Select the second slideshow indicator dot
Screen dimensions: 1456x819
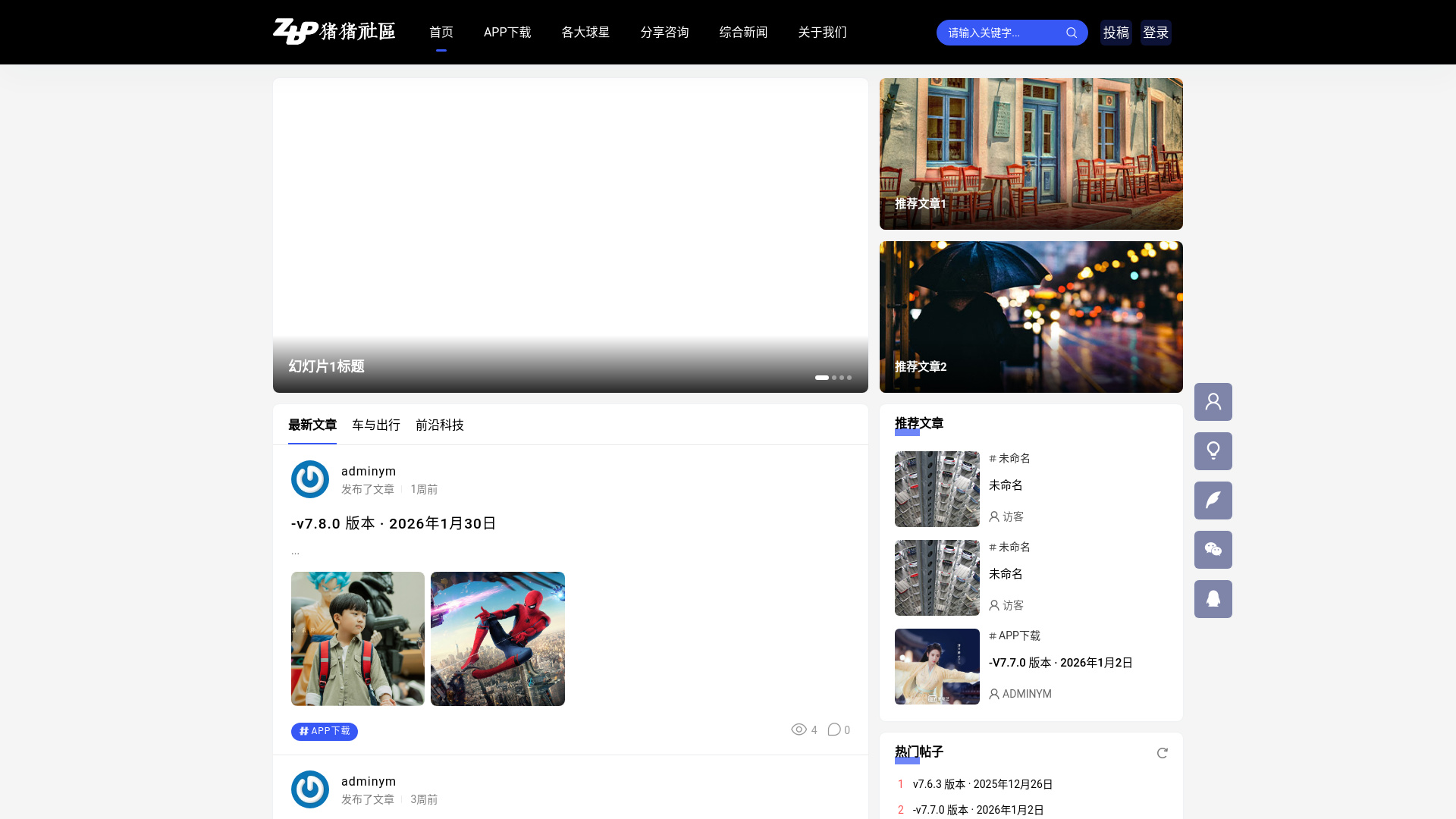834,378
